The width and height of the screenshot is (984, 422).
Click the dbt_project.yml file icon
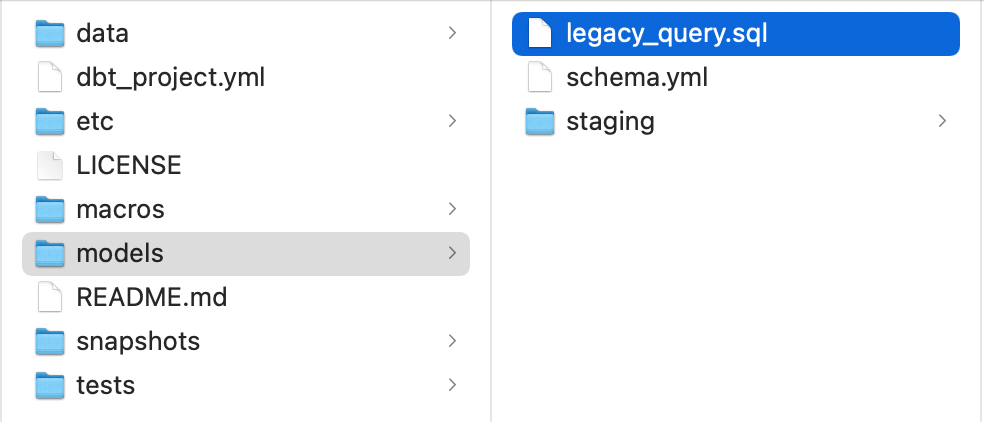[49, 78]
